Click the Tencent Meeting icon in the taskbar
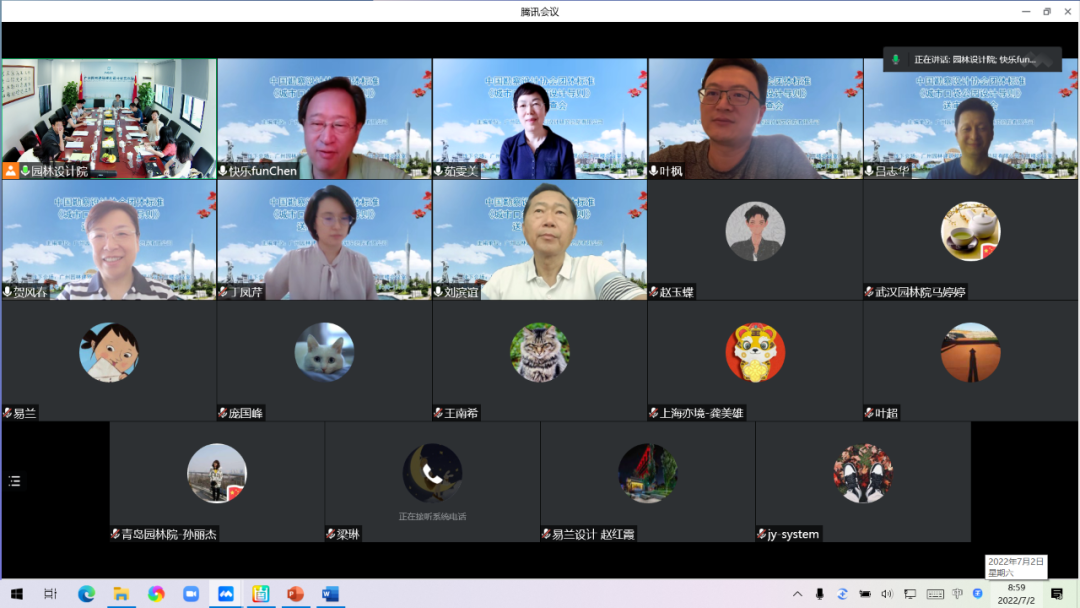 coord(226,594)
